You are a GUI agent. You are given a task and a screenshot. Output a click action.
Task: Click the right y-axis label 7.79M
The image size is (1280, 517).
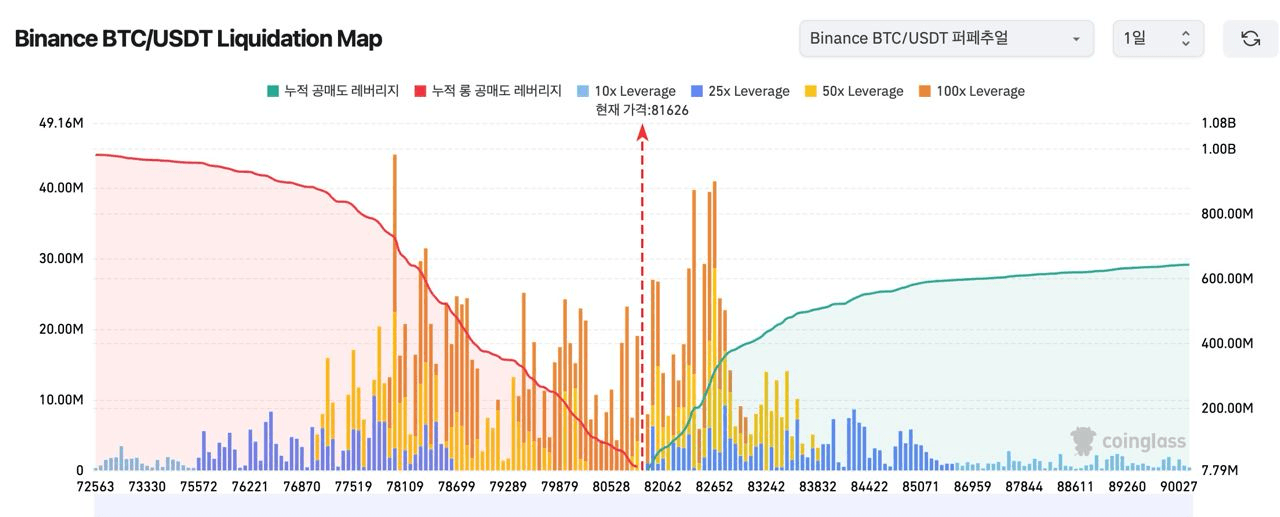tap(1220, 470)
